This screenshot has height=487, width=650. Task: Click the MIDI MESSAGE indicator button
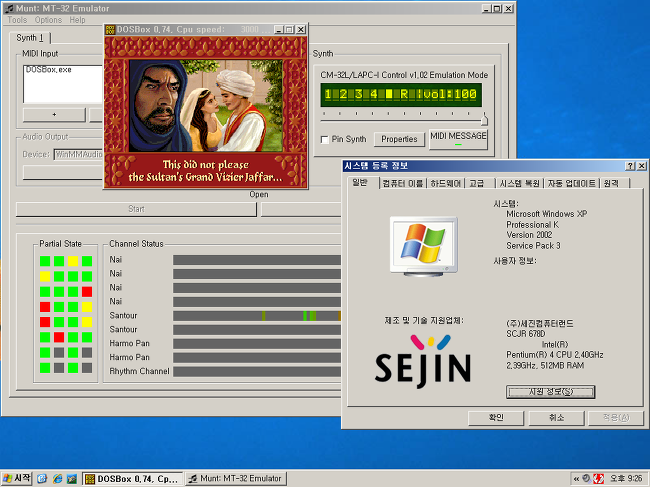pyautogui.click(x=458, y=138)
